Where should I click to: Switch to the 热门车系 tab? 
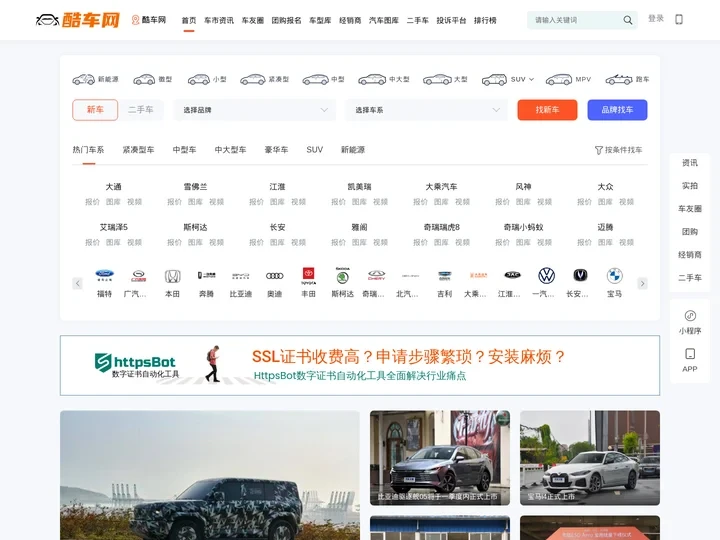point(88,150)
